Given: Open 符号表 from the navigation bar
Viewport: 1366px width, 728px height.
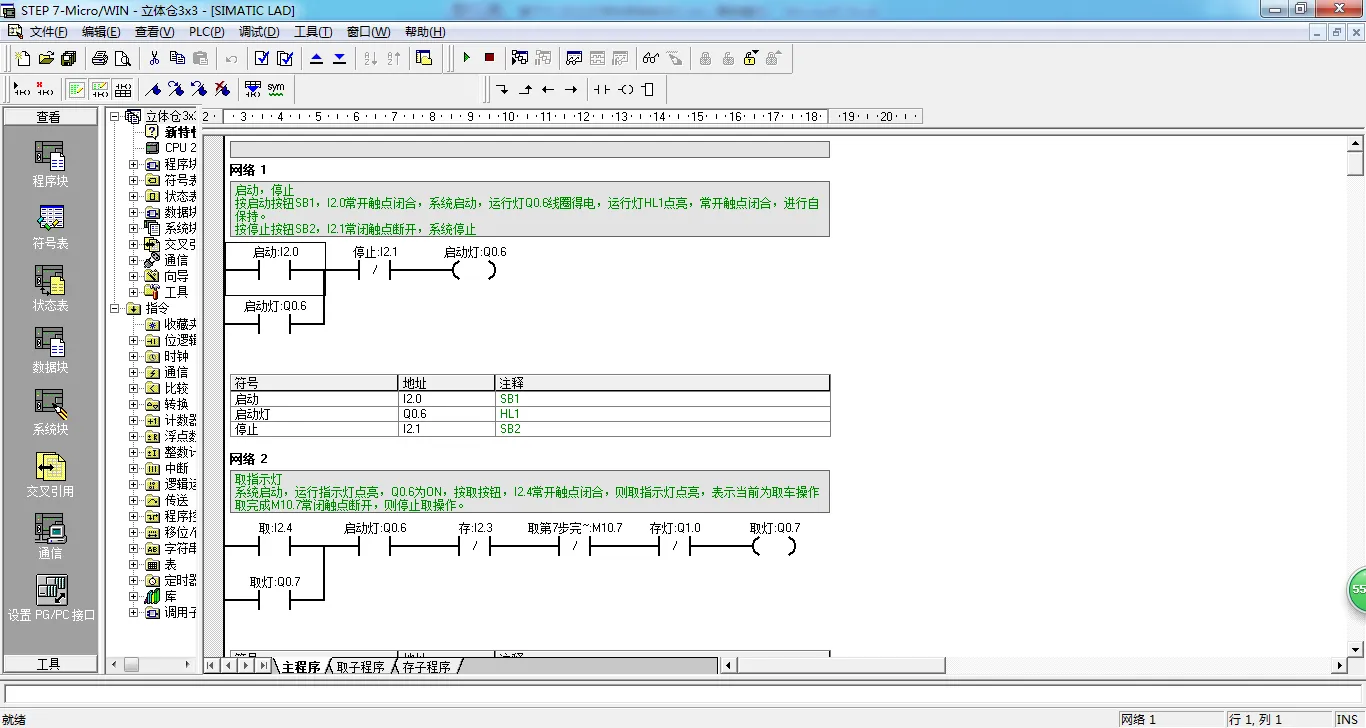Looking at the screenshot, I should (50, 227).
